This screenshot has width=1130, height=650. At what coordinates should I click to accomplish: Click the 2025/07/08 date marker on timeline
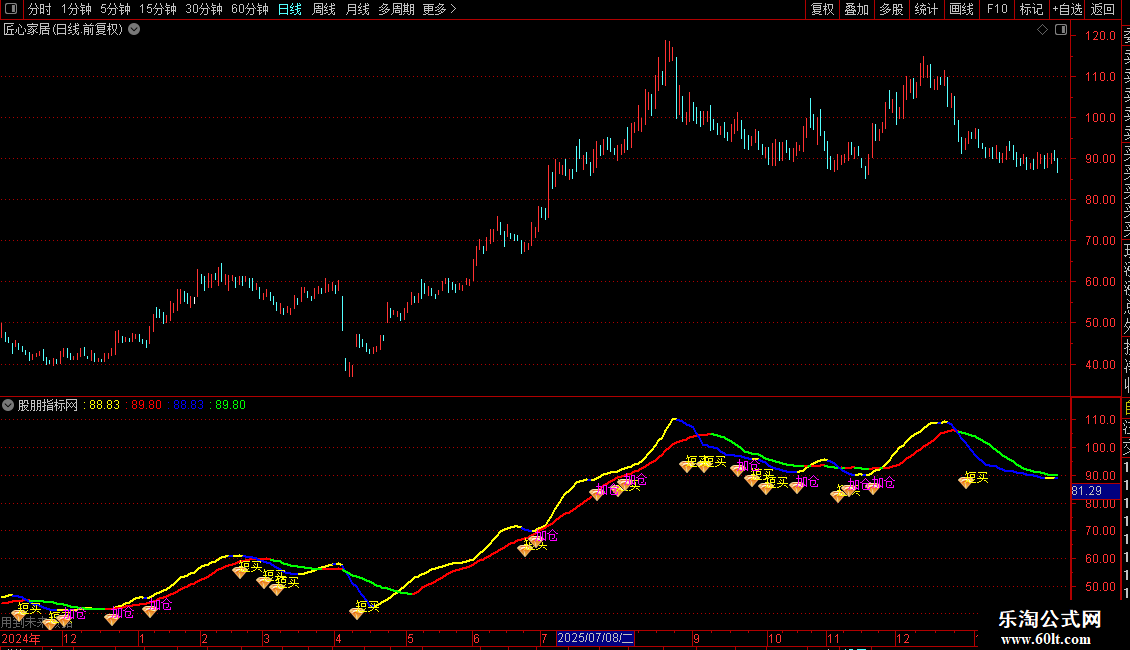tap(595, 638)
